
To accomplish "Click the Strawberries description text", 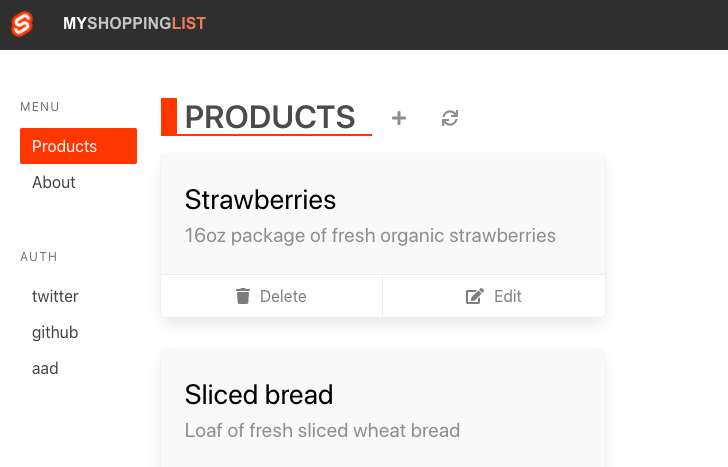I will tap(370, 236).
